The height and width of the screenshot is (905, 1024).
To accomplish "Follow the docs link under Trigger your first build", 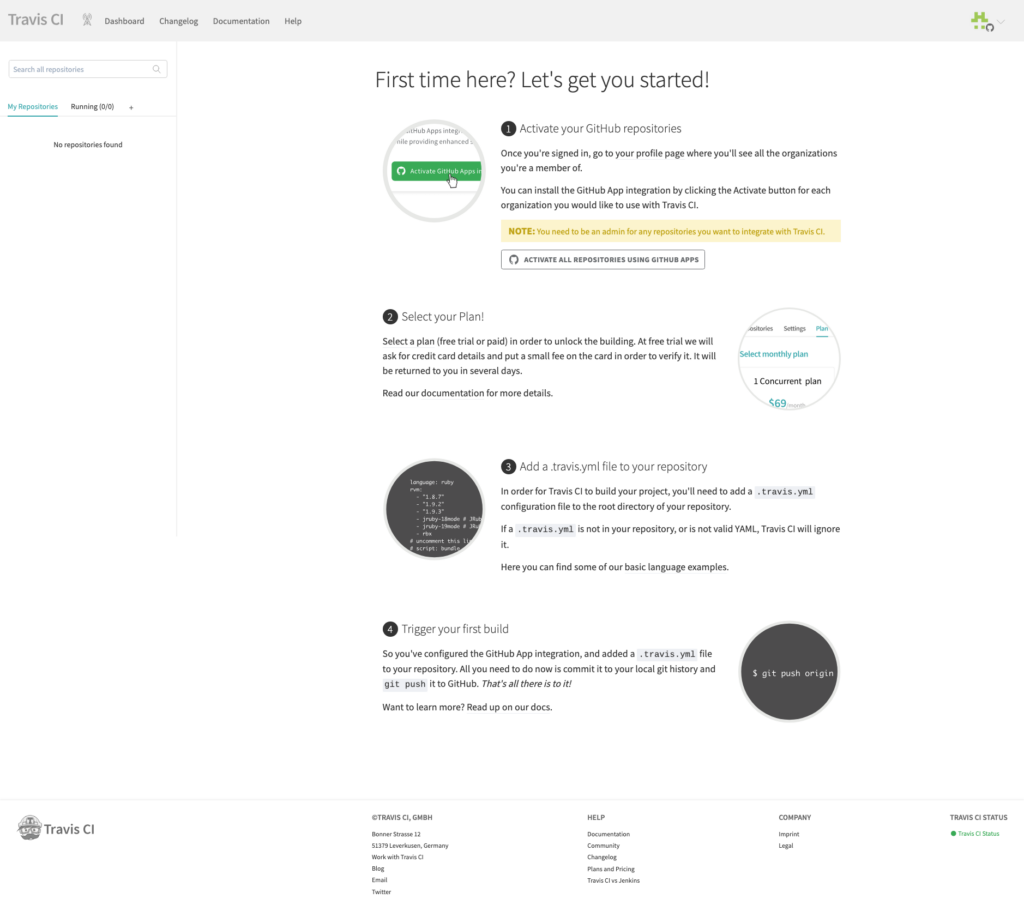I will click(509, 707).
